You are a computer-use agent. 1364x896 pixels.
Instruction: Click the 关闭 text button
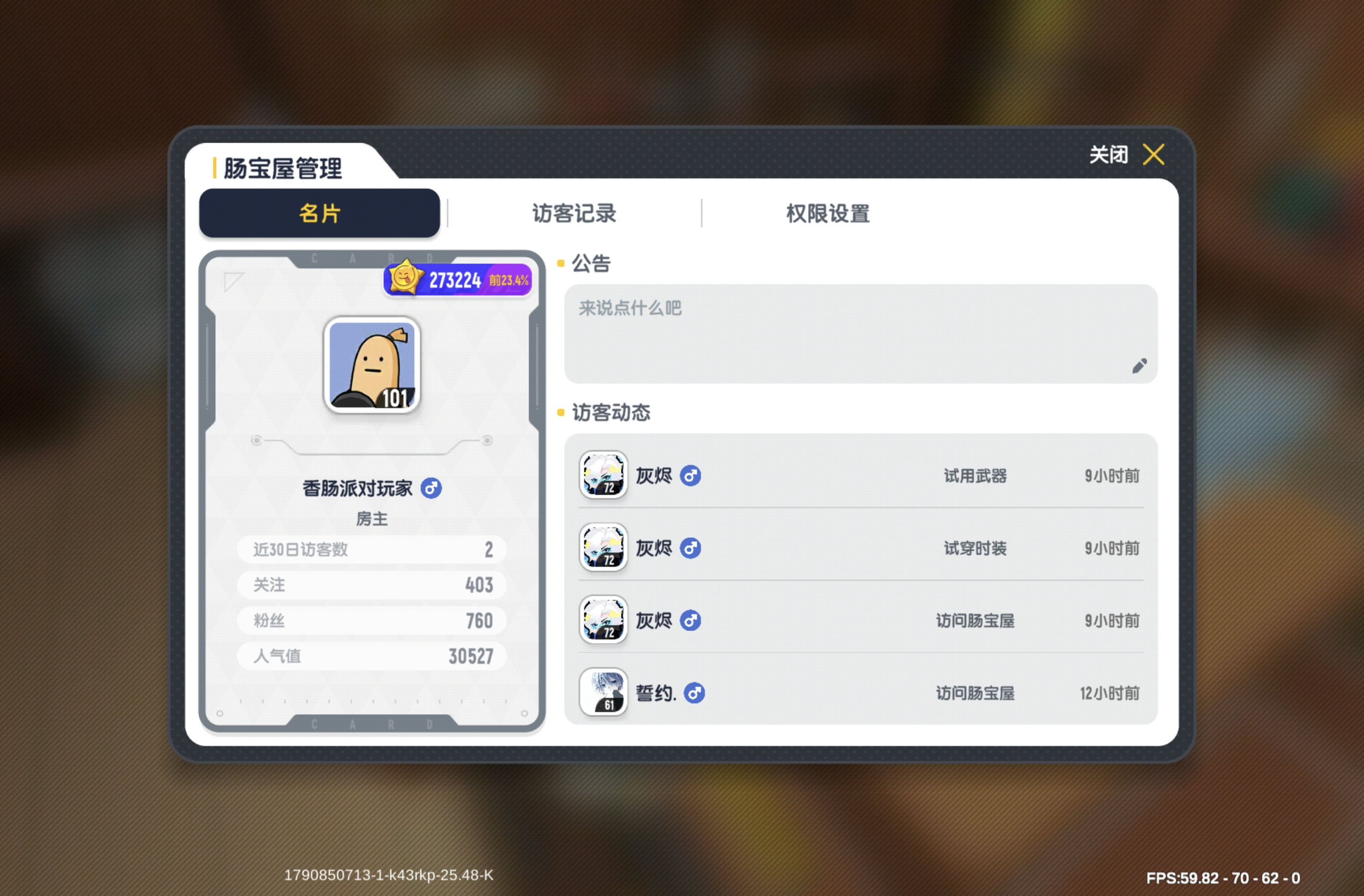pos(1108,154)
